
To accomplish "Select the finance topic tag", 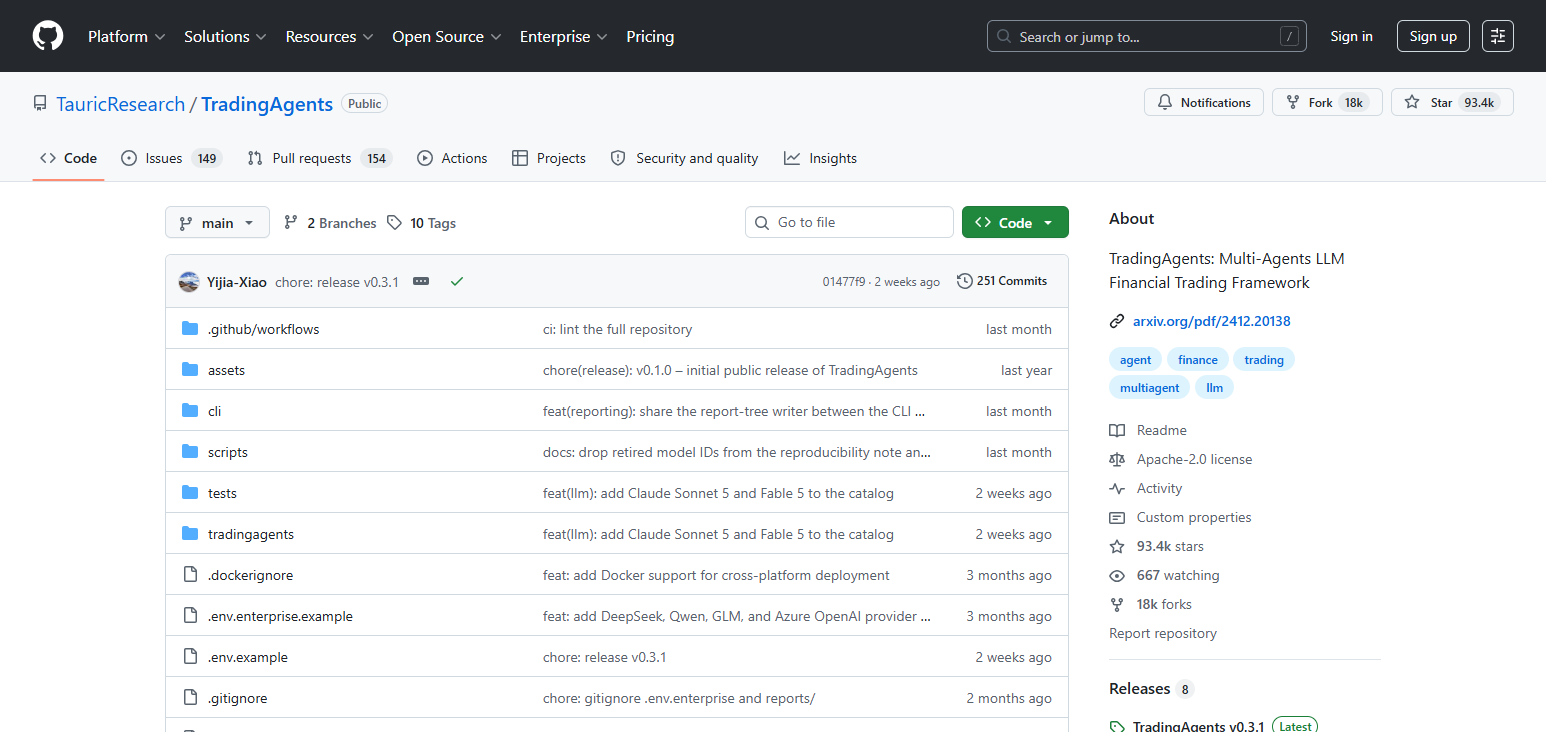I will [x=1198, y=360].
